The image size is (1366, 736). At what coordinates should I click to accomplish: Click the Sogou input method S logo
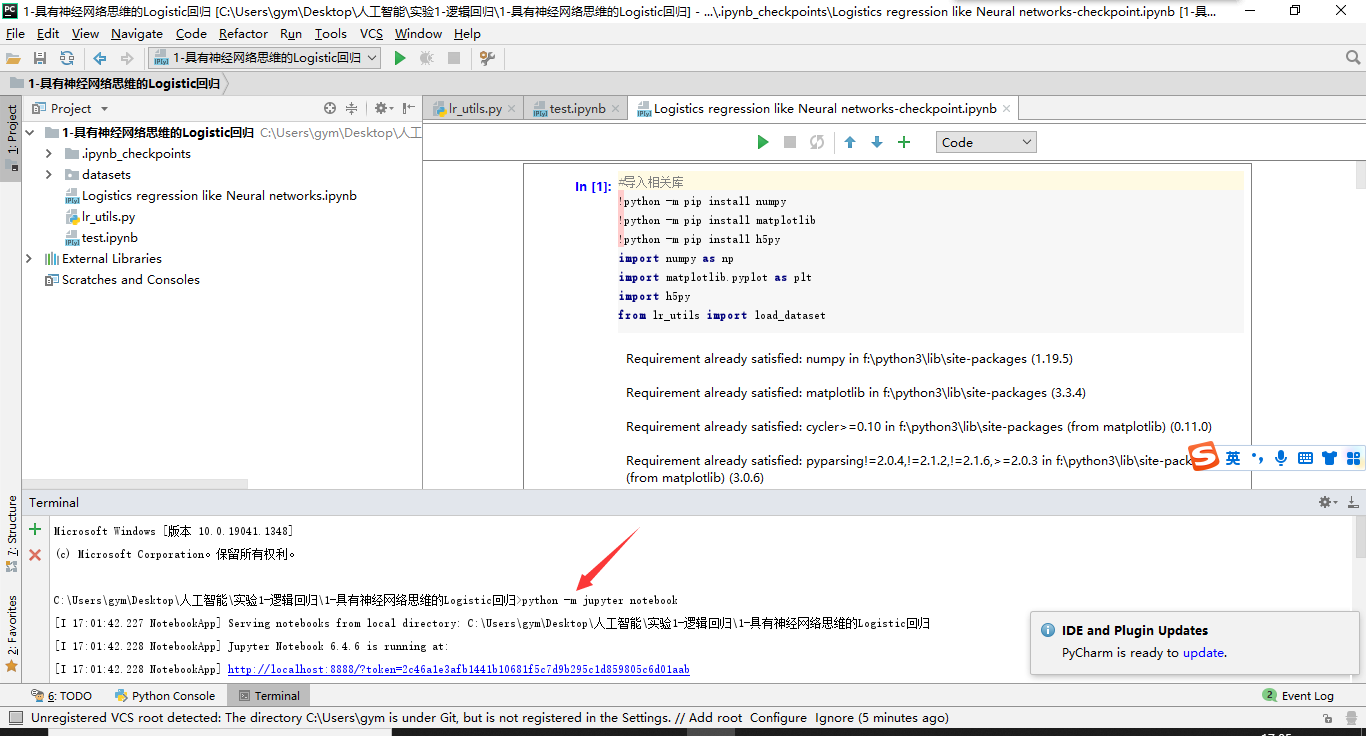[x=1205, y=457]
